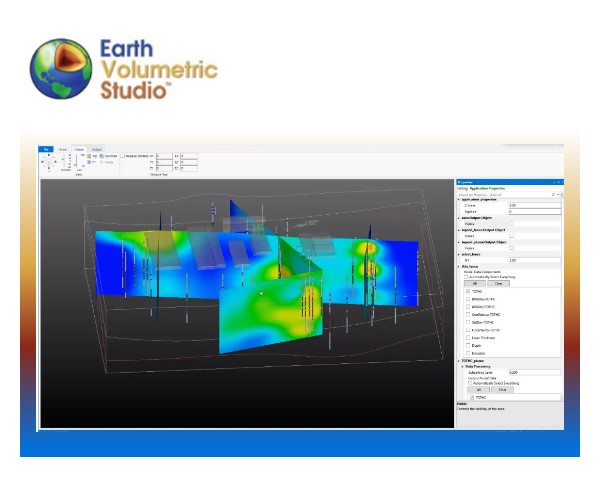This screenshot has height=477, width=600.
Task: Check the Elevation checkbox
Action: 468,353
